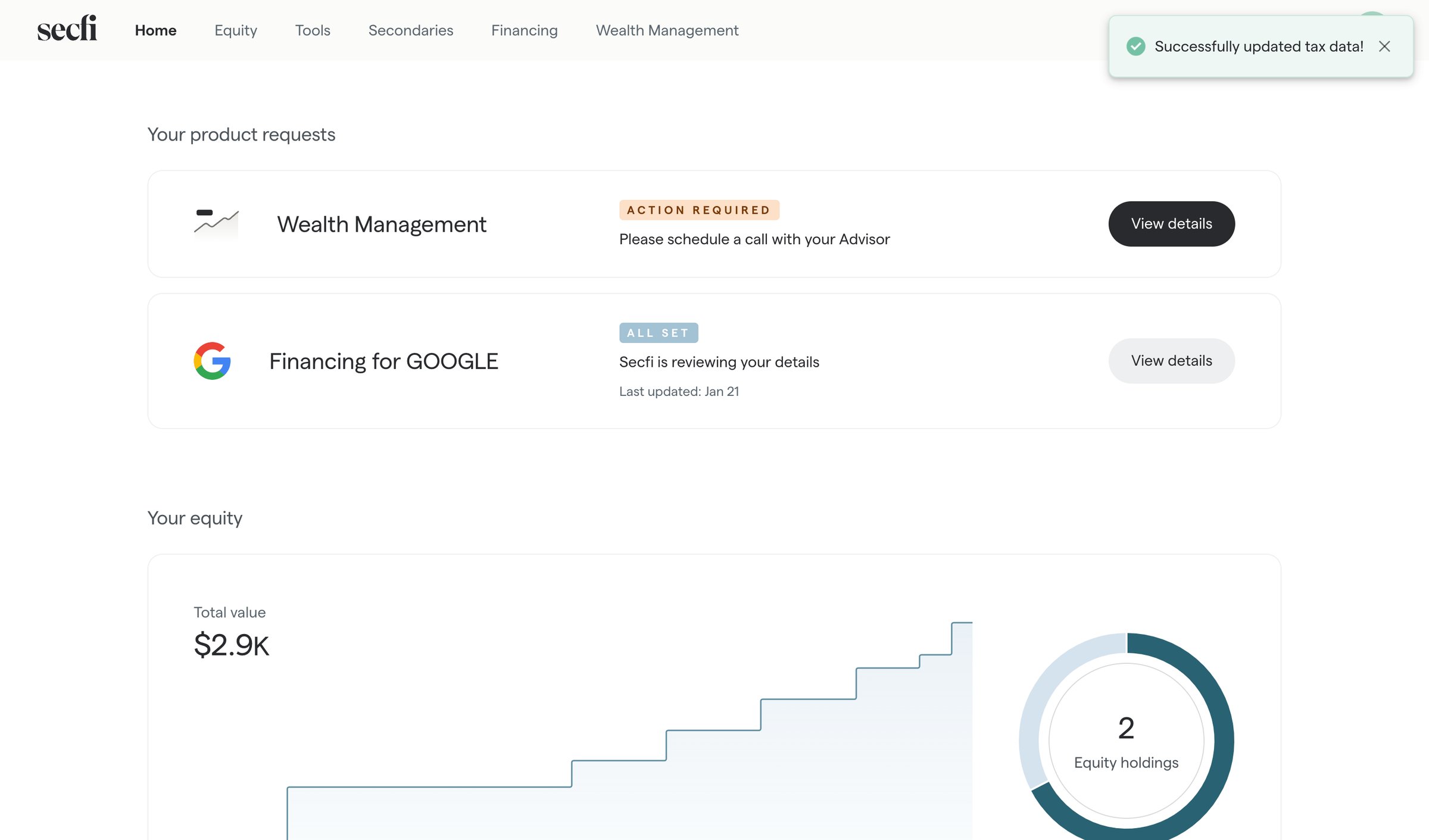Click the Secfi logo
The width and height of the screenshot is (1429, 840).
point(67,29)
